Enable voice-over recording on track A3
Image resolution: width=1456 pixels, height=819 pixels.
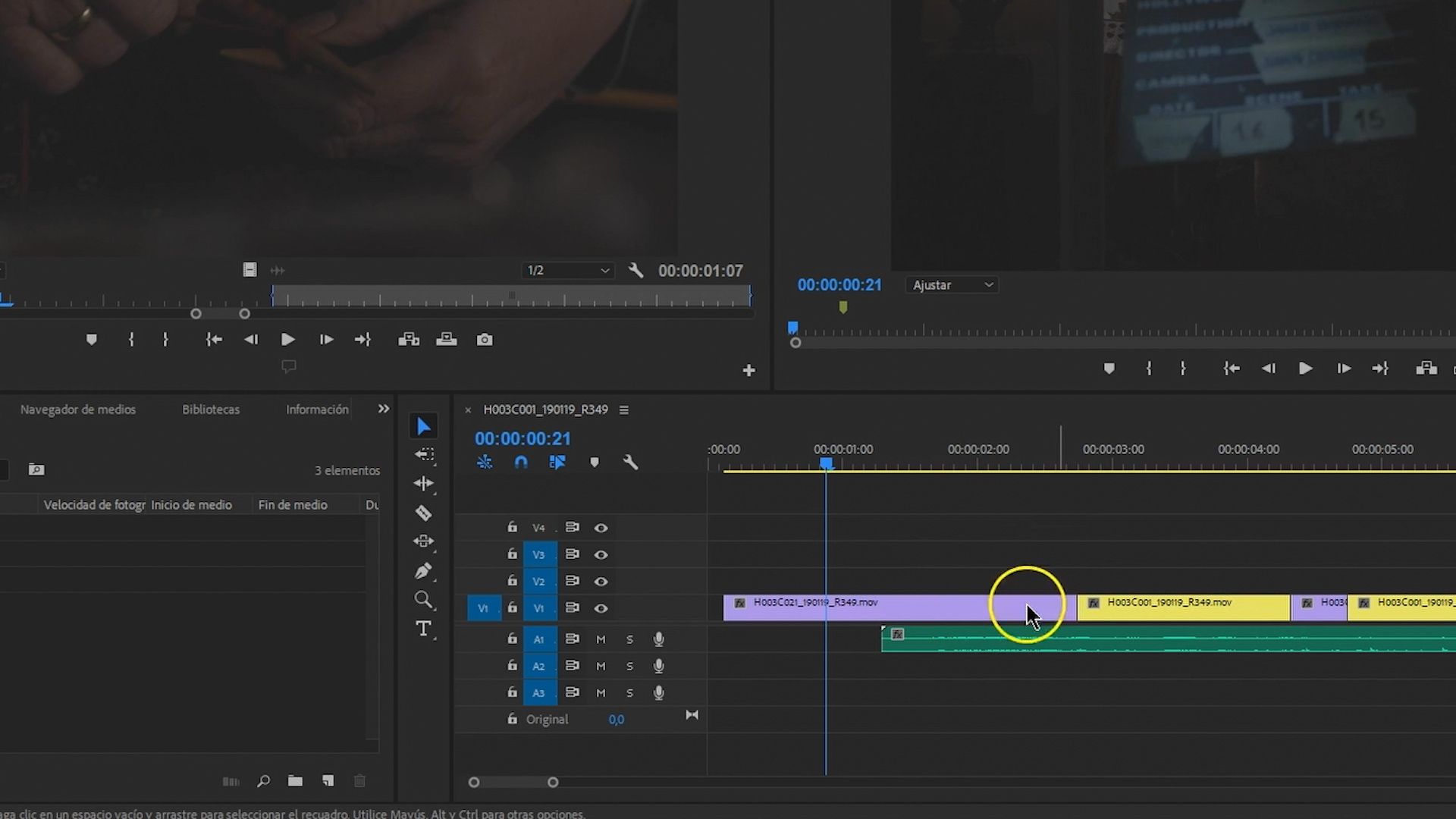coord(658,692)
